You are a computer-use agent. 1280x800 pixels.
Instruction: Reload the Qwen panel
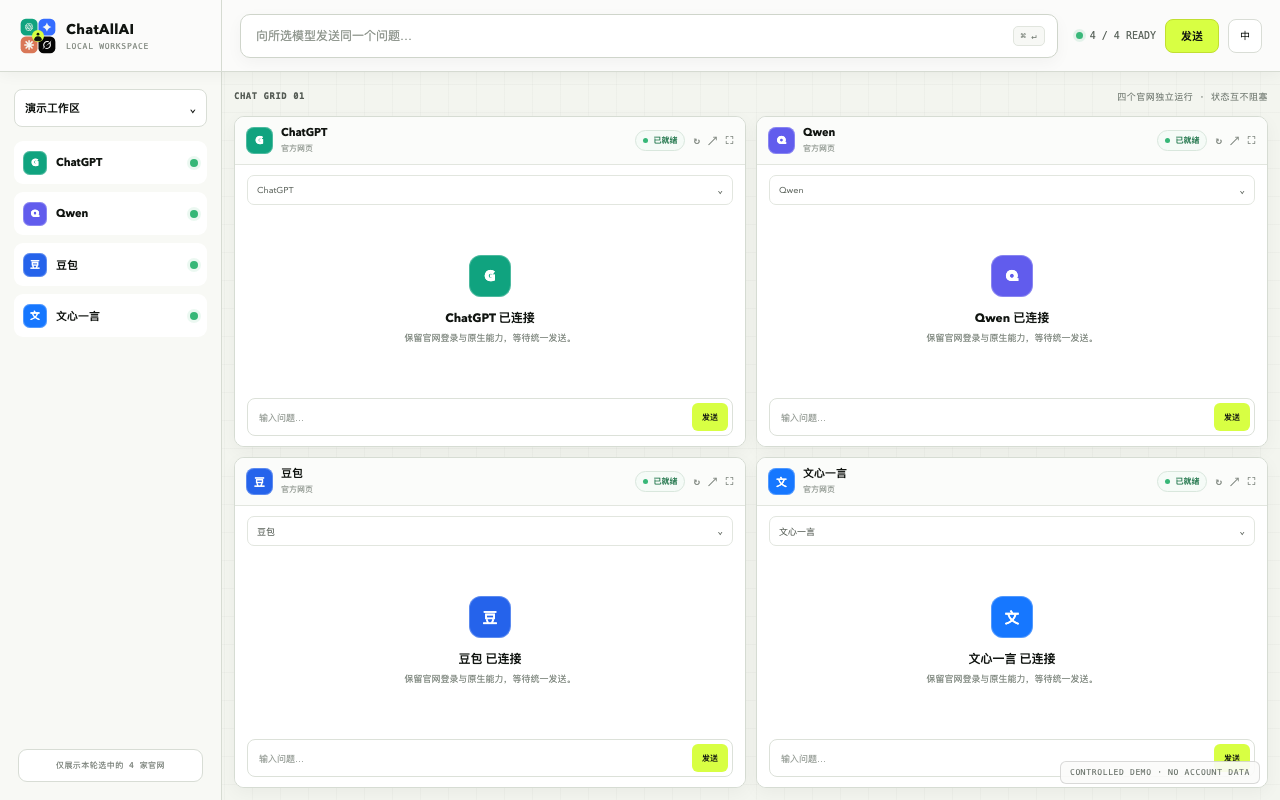point(1219,141)
